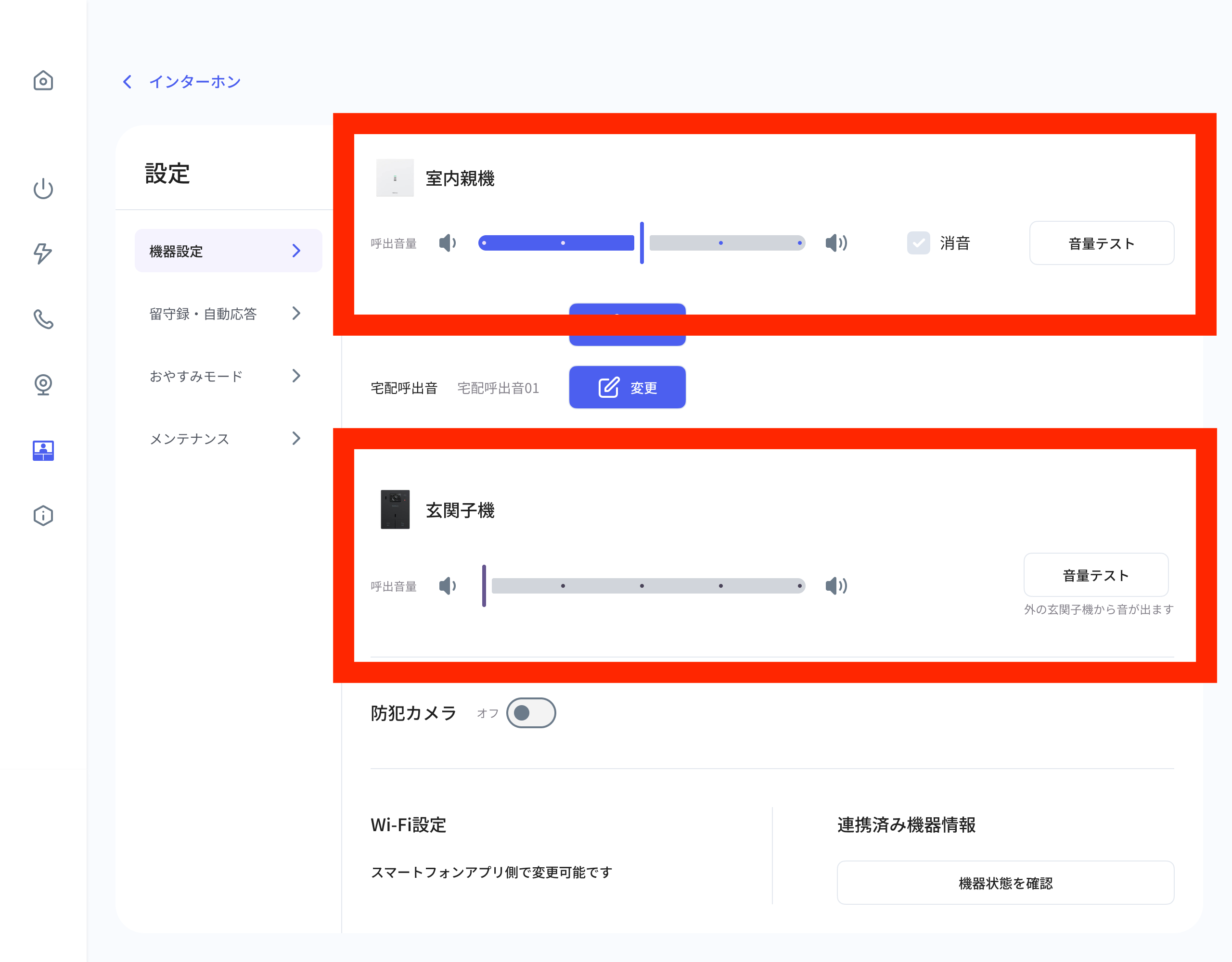The width and height of the screenshot is (1232, 962).
Task: Open the phone icon in sidebar
Action: coord(43,318)
